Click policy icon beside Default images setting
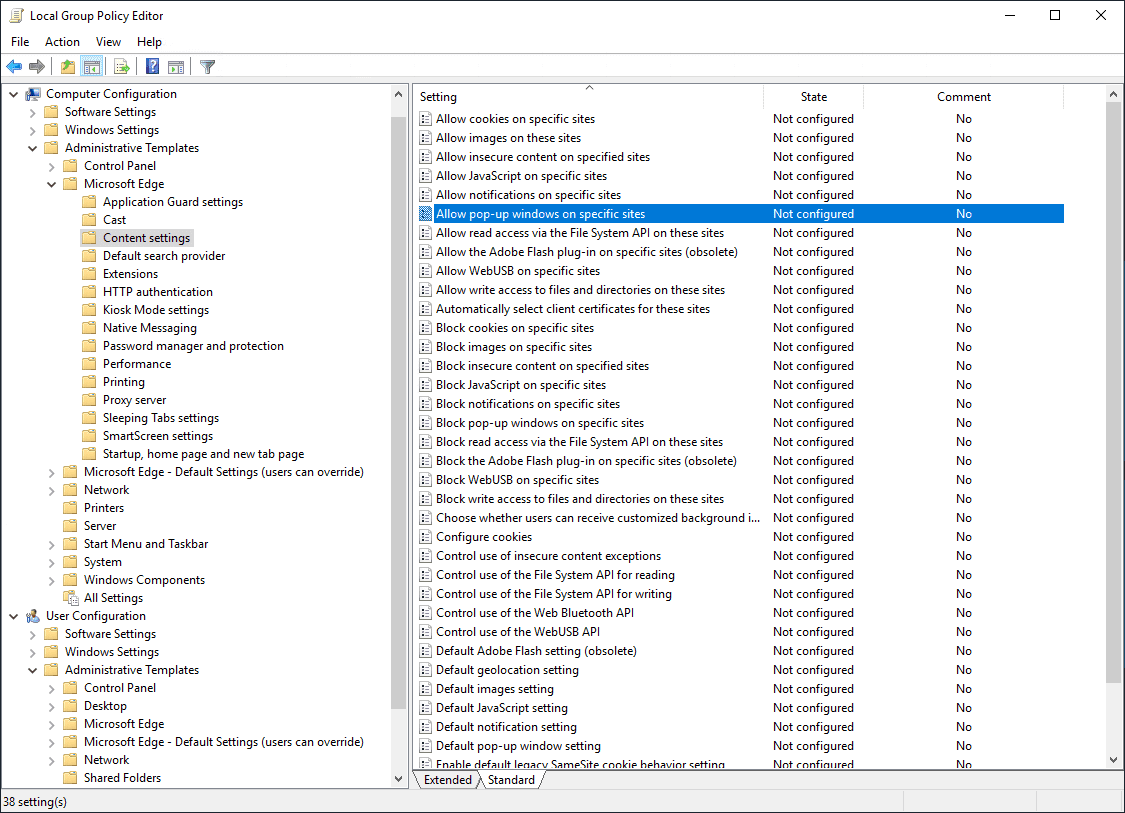This screenshot has height=813, width=1125. coord(425,689)
